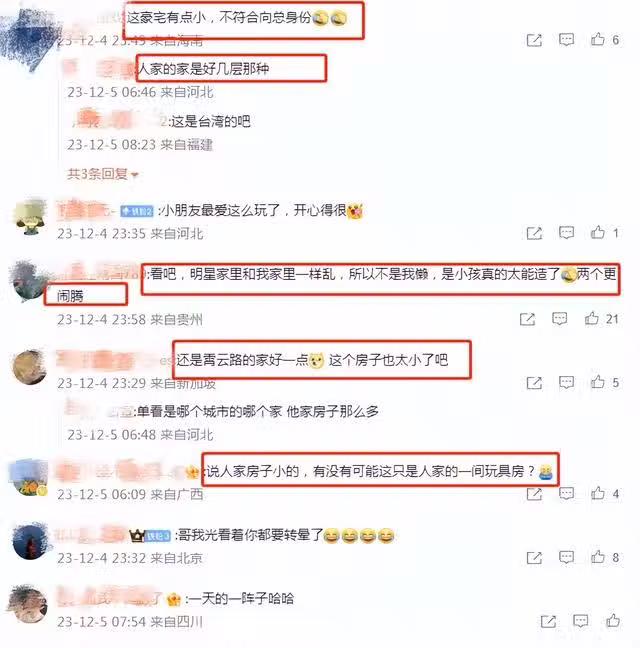Open the reply 人家的家是好几层那种

pyautogui.click(x=203, y=69)
